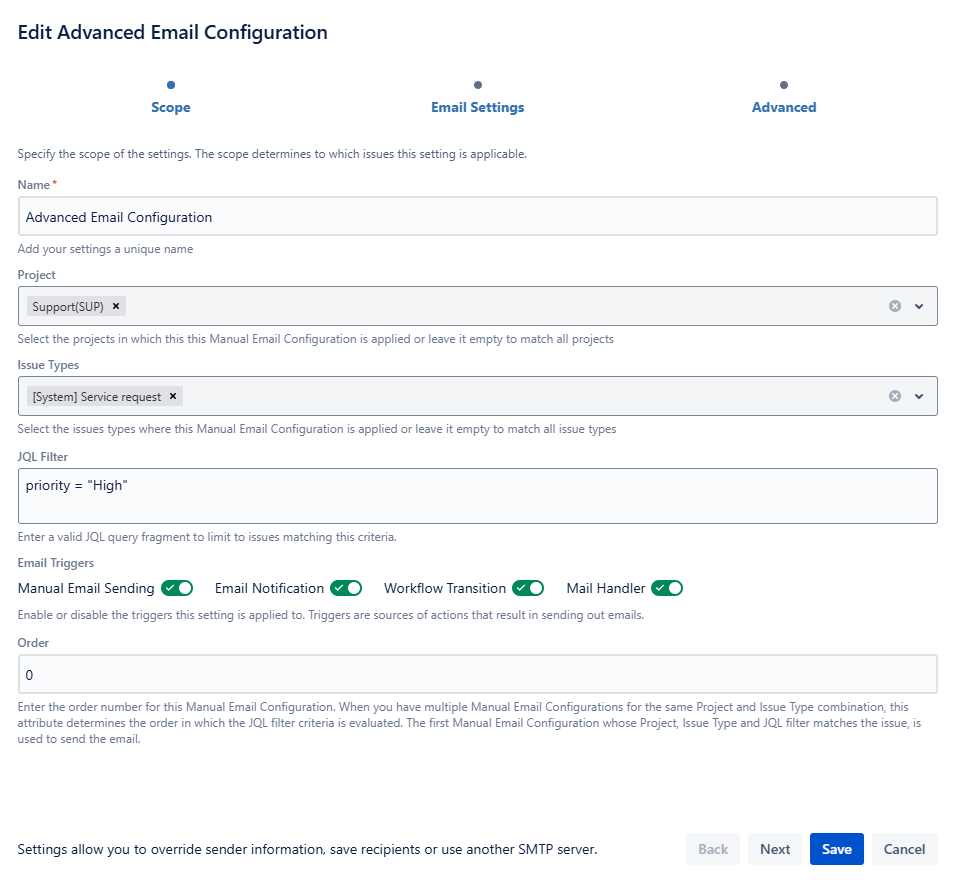Remove the Service request issue type tag
957x882 pixels.
coord(173,396)
